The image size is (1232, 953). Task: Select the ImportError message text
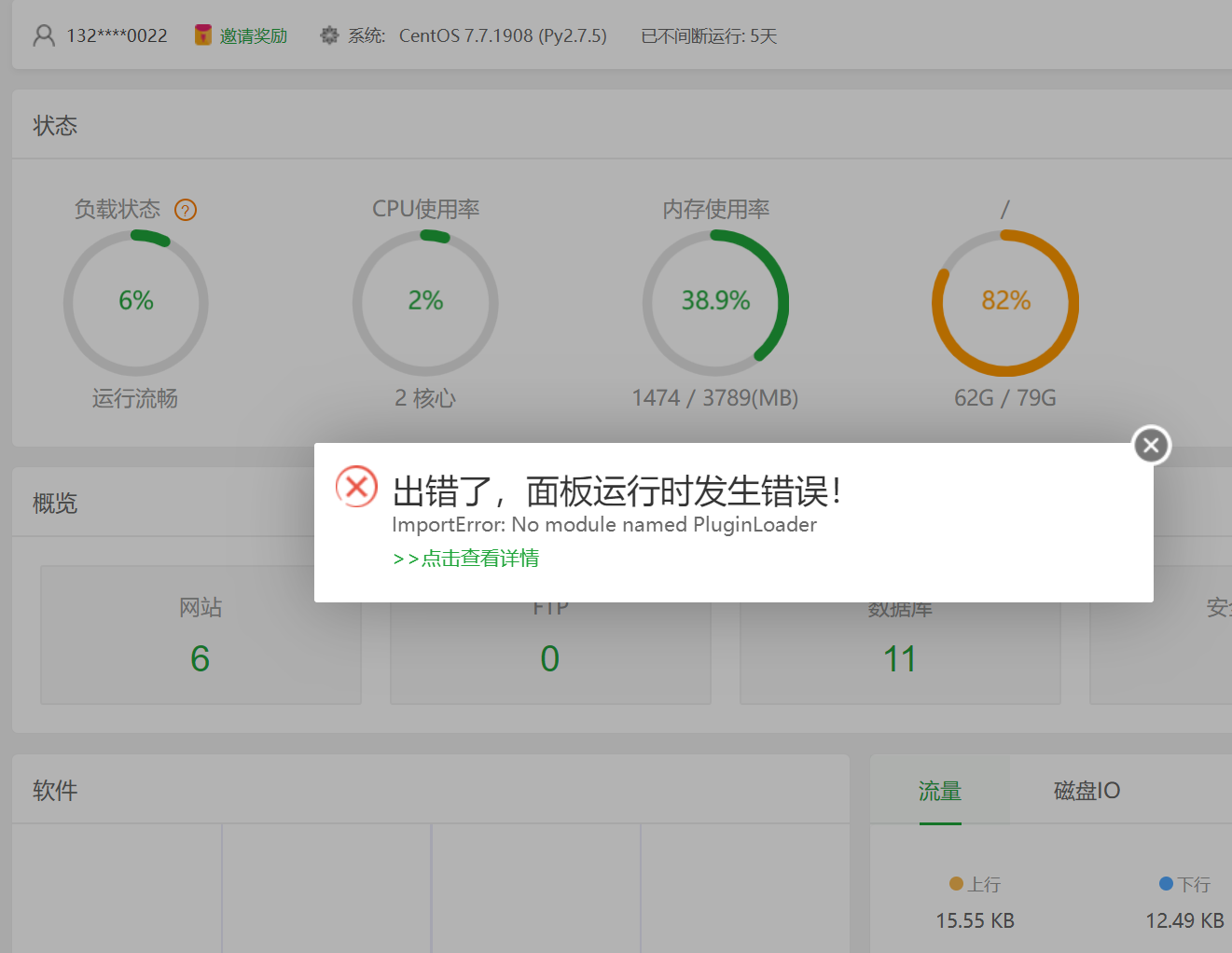(x=604, y=524)
